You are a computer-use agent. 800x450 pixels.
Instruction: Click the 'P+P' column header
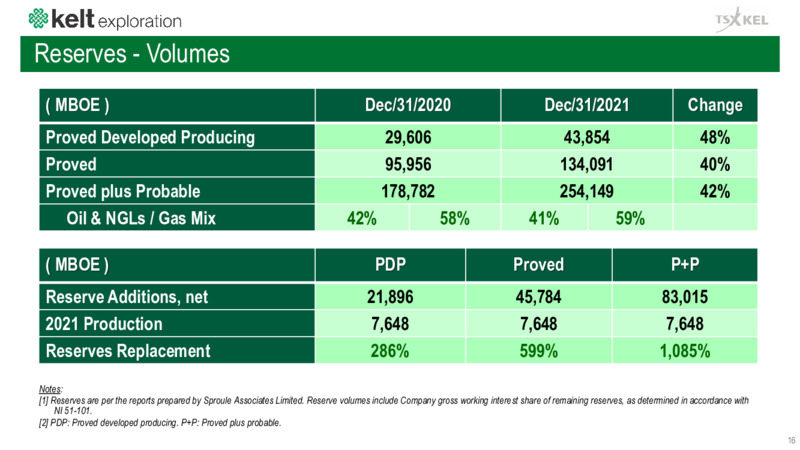pyautogui.click(x=685, y=265)
